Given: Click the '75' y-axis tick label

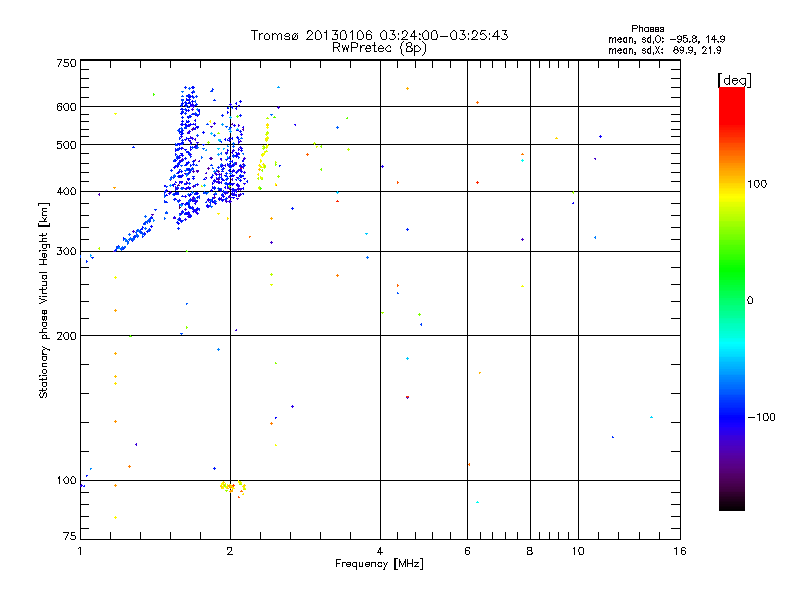Looking at the screenshot, I should 70,536.
